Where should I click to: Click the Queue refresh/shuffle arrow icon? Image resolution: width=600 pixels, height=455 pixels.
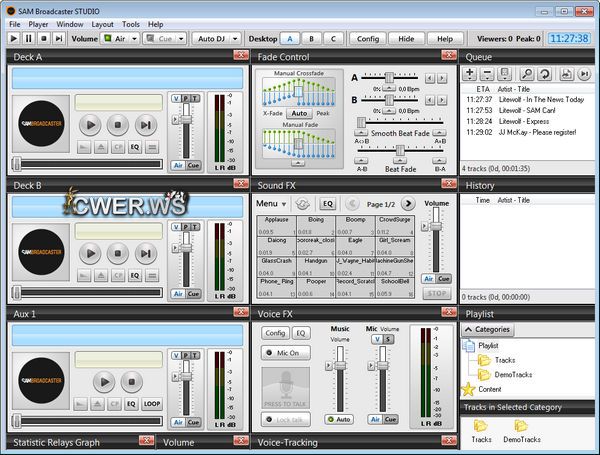point(544,73)
